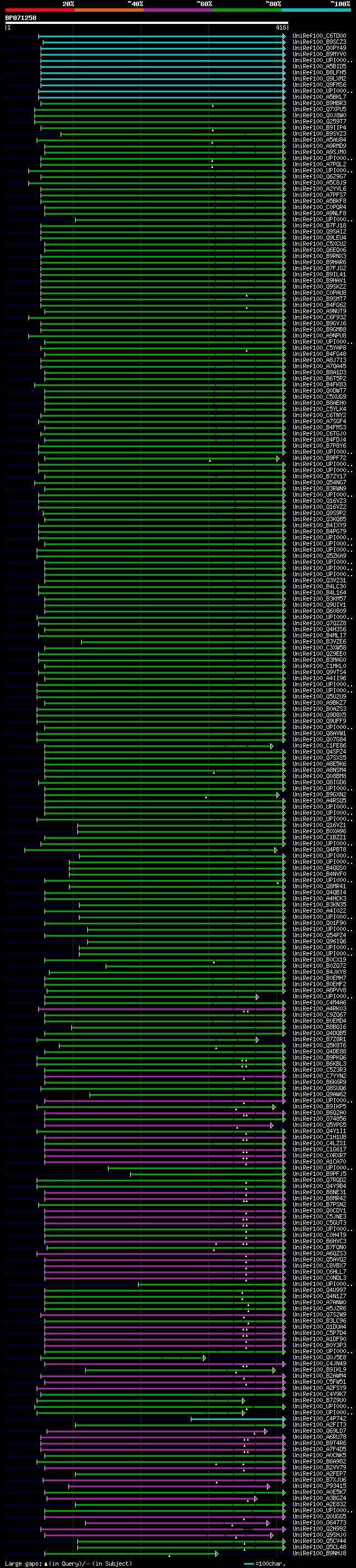Select the UniRef100_B8BQI6 label
The image size is (356, 1568).
[x=319, y=1027]
